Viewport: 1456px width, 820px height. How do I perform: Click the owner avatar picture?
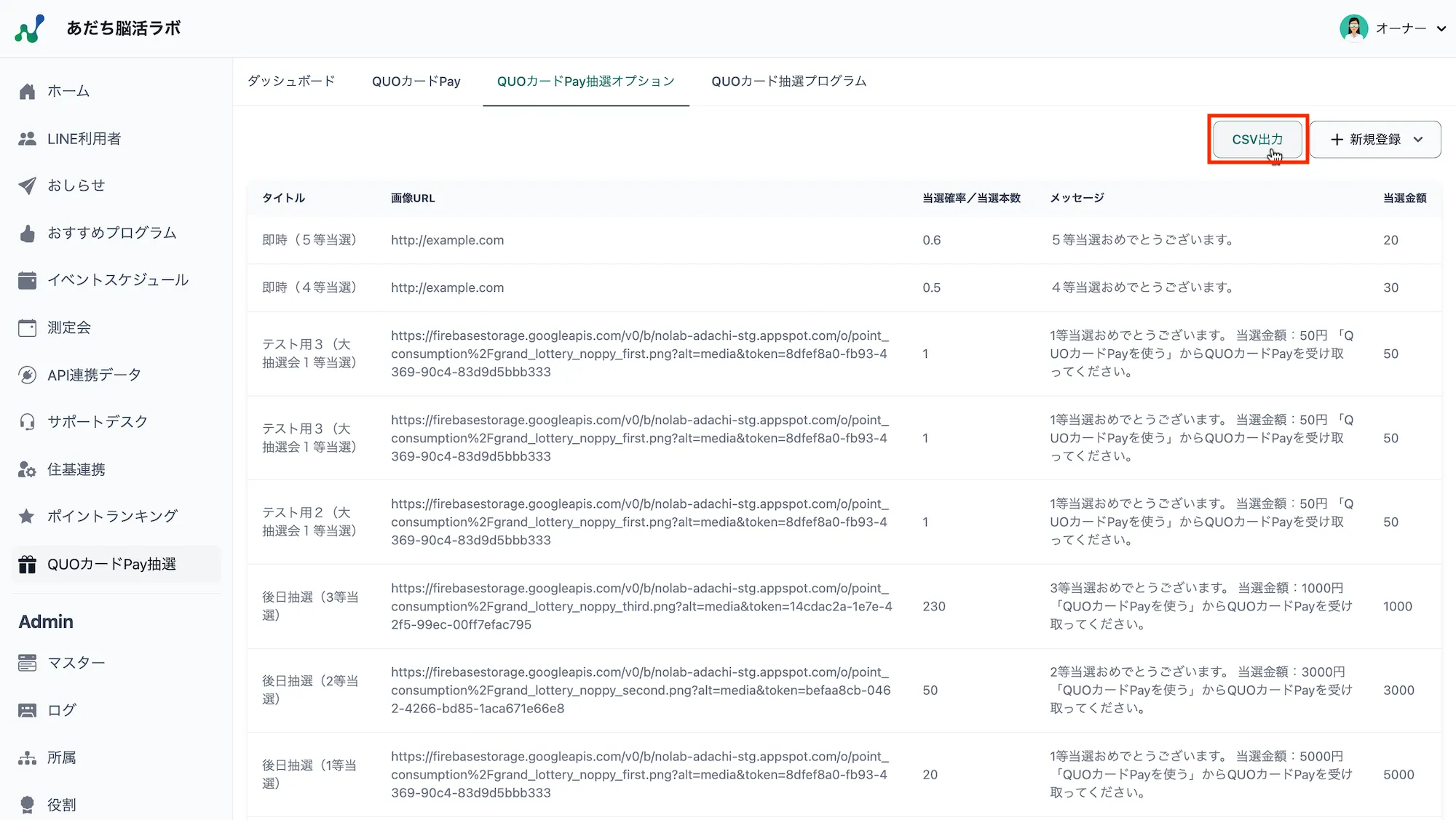[x=1353, y=28]
